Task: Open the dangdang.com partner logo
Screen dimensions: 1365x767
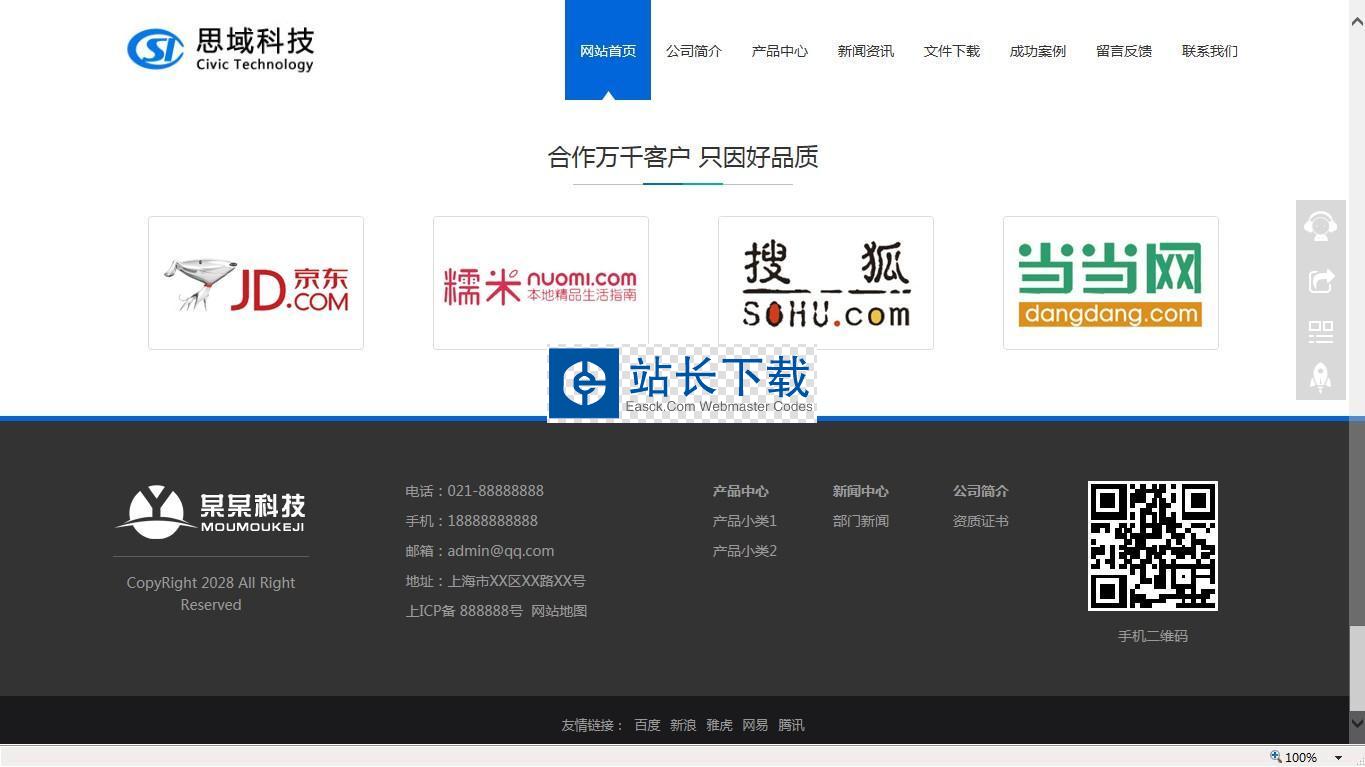Action: click(1111, 283)
